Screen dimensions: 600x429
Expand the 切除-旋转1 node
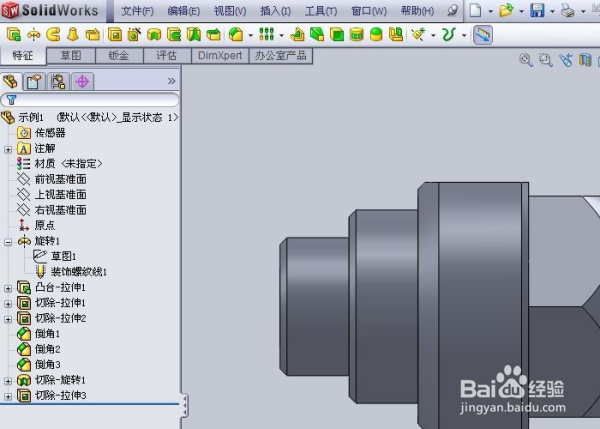[8, 381]
